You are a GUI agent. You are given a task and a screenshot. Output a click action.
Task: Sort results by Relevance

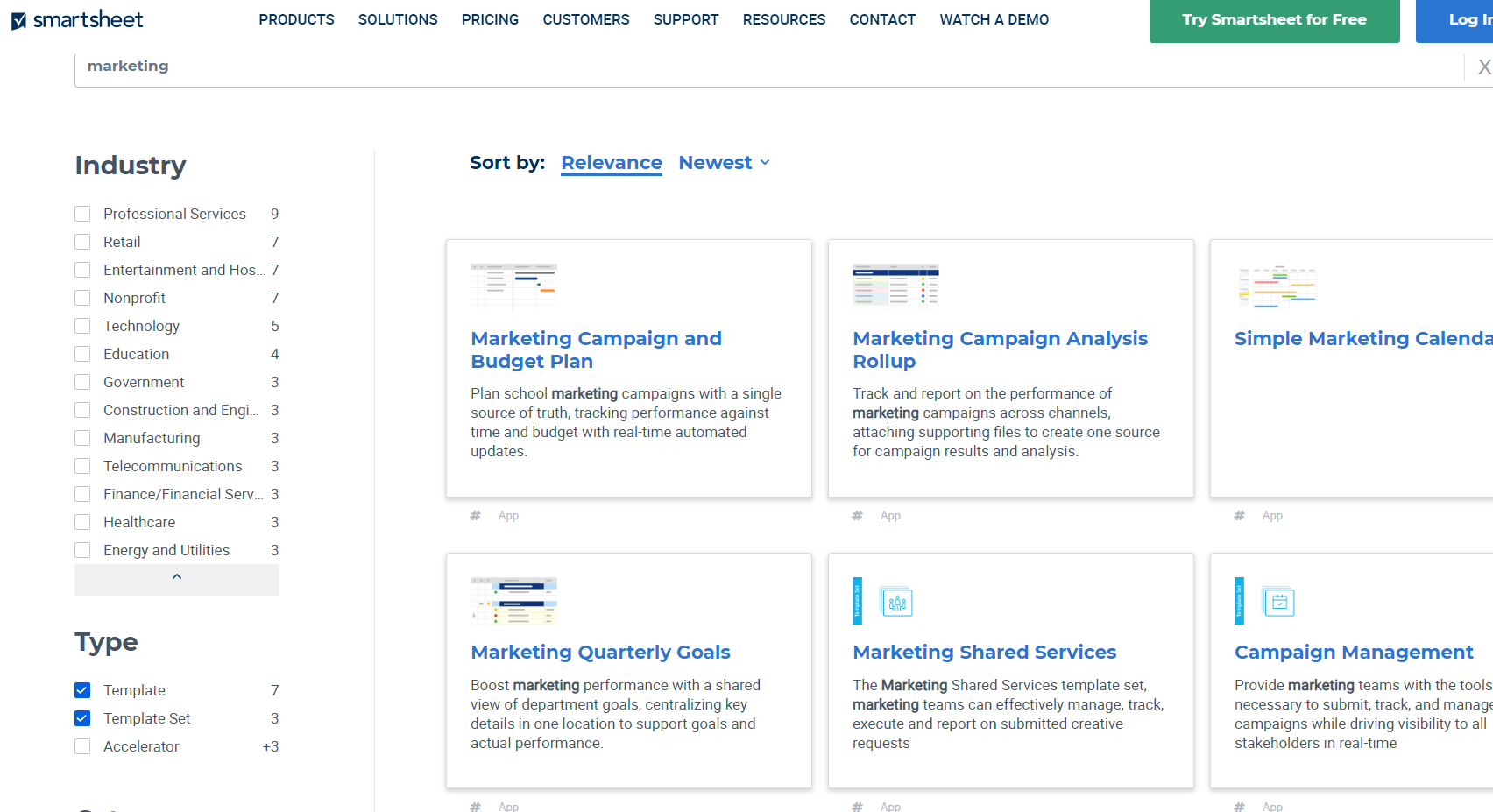[612, 163]
